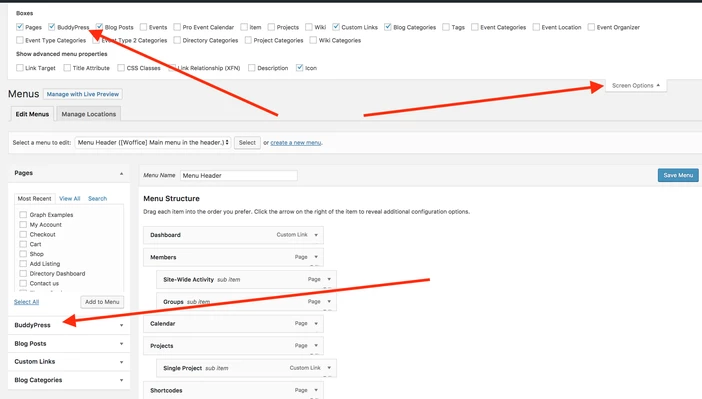Enable the Event Location checkbox
The width and height of the screenshot is (702, 399).
click(x=536, y=27)
